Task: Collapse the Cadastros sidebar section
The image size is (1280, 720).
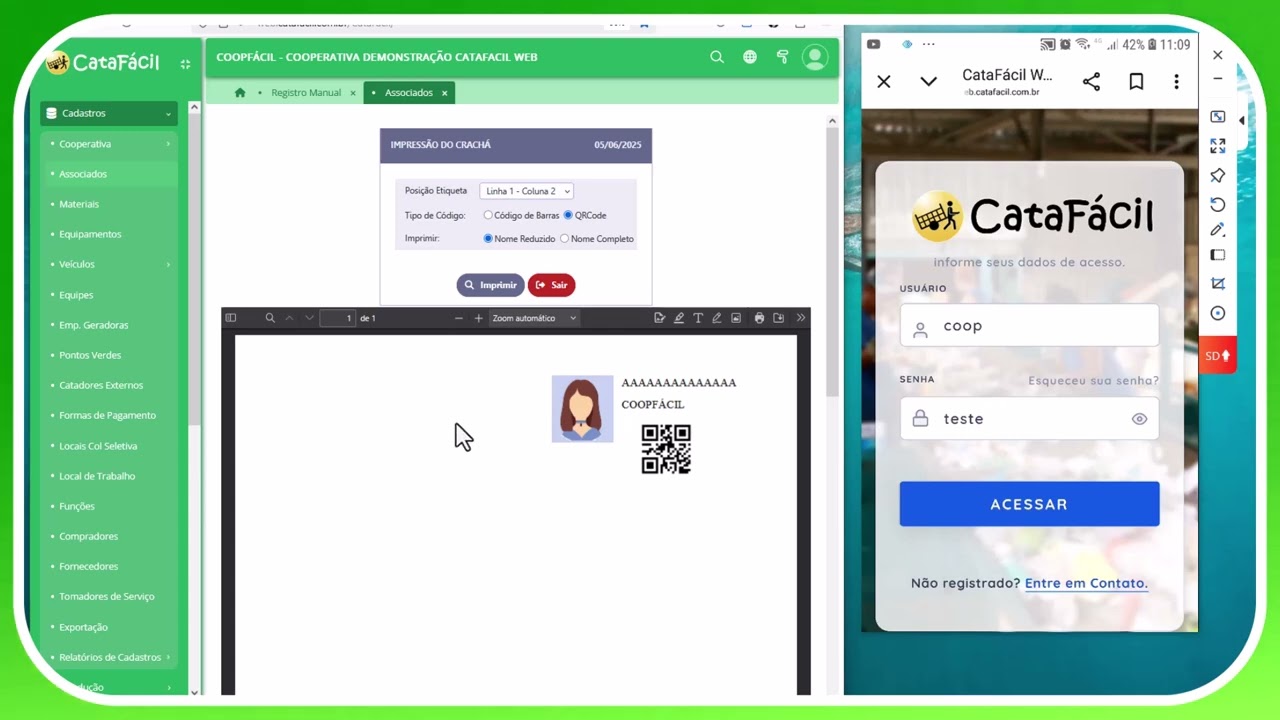Action: 109,113
